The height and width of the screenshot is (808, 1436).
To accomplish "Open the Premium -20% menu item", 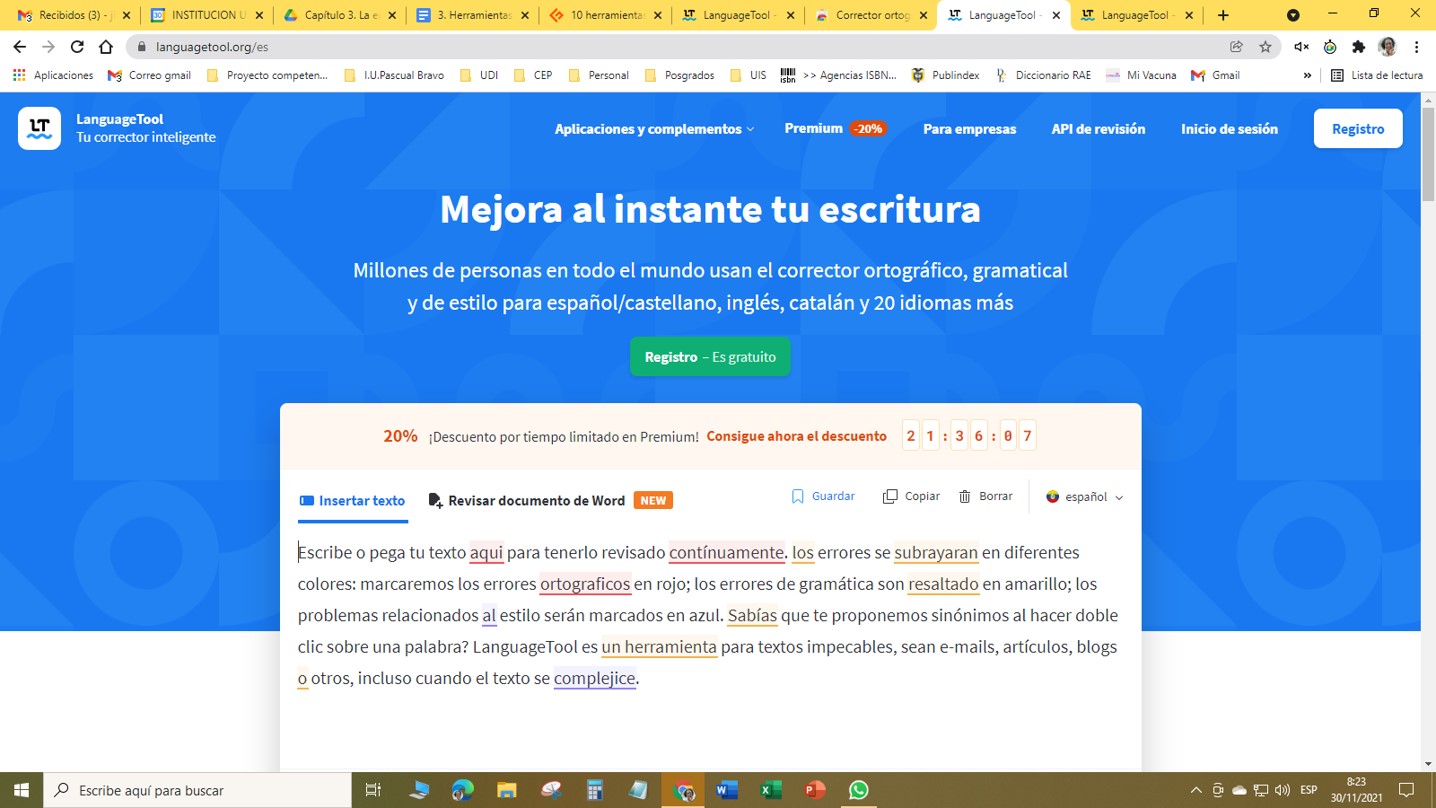I will coord(836,128).
